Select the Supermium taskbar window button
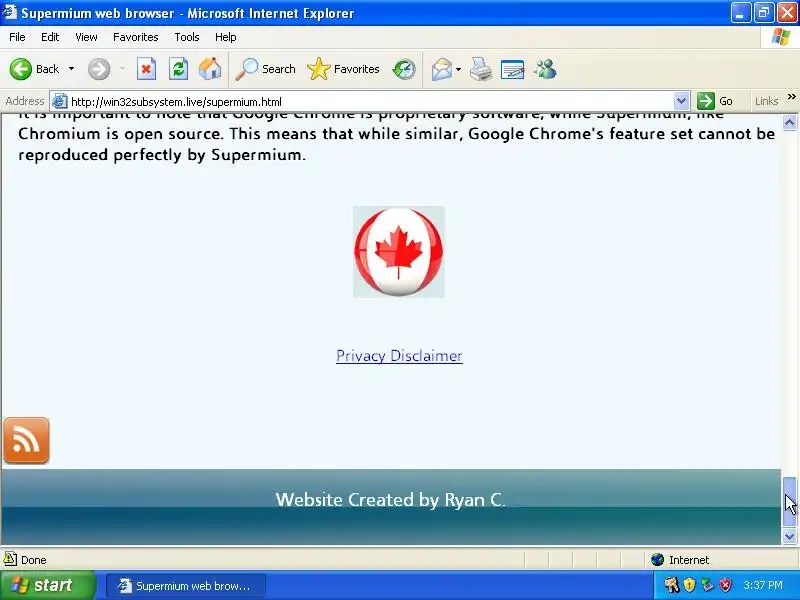The image size is (800, 600). 186,586
